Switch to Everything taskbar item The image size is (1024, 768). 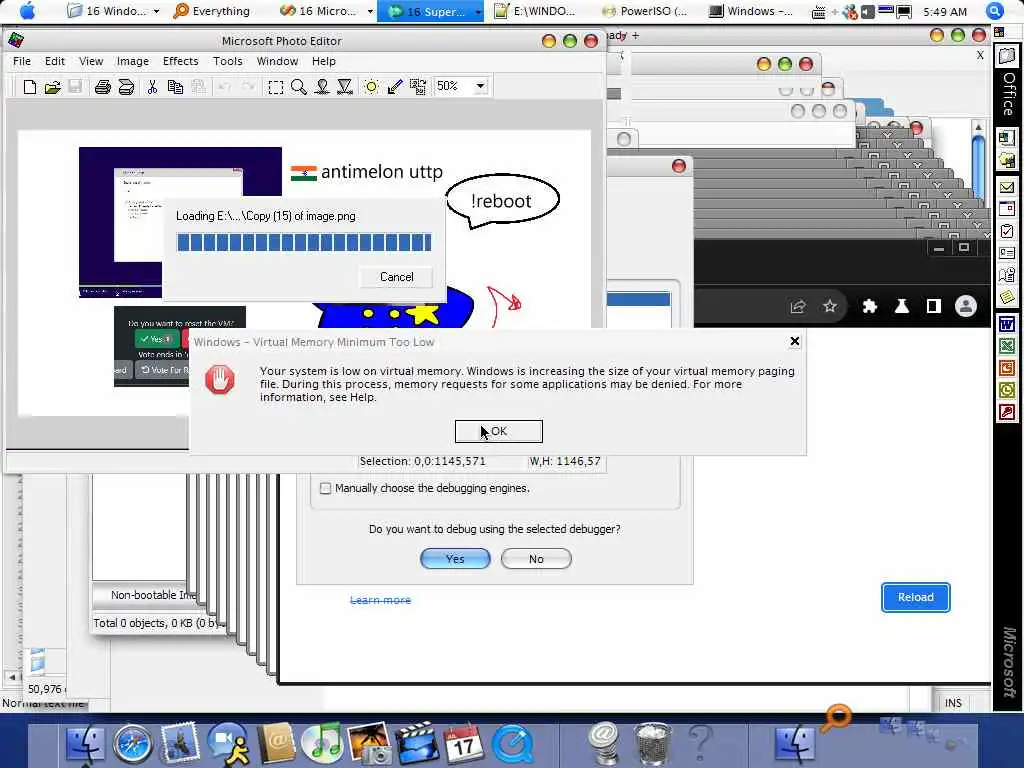point(212,11)
